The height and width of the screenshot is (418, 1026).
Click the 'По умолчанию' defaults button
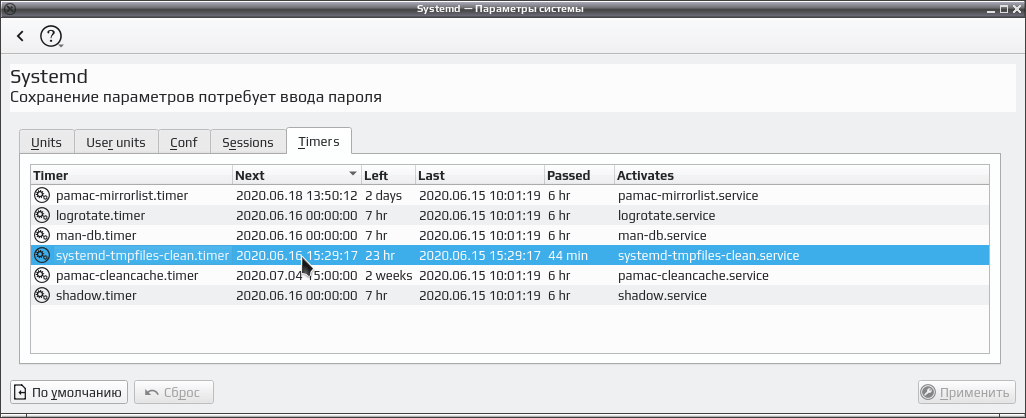(69, 392)
